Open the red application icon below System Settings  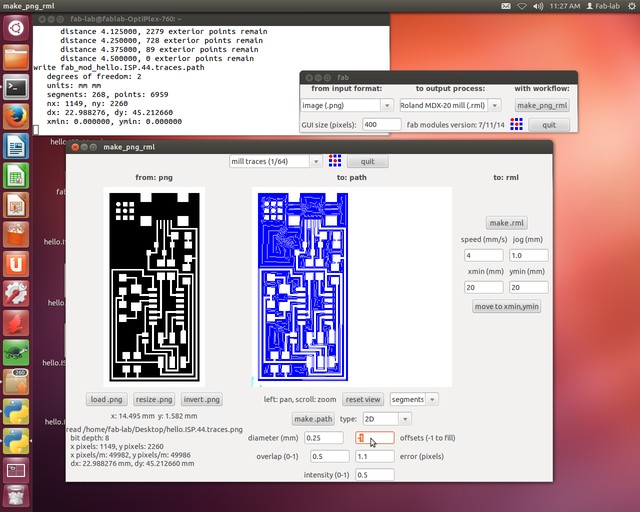coord(16,323)
